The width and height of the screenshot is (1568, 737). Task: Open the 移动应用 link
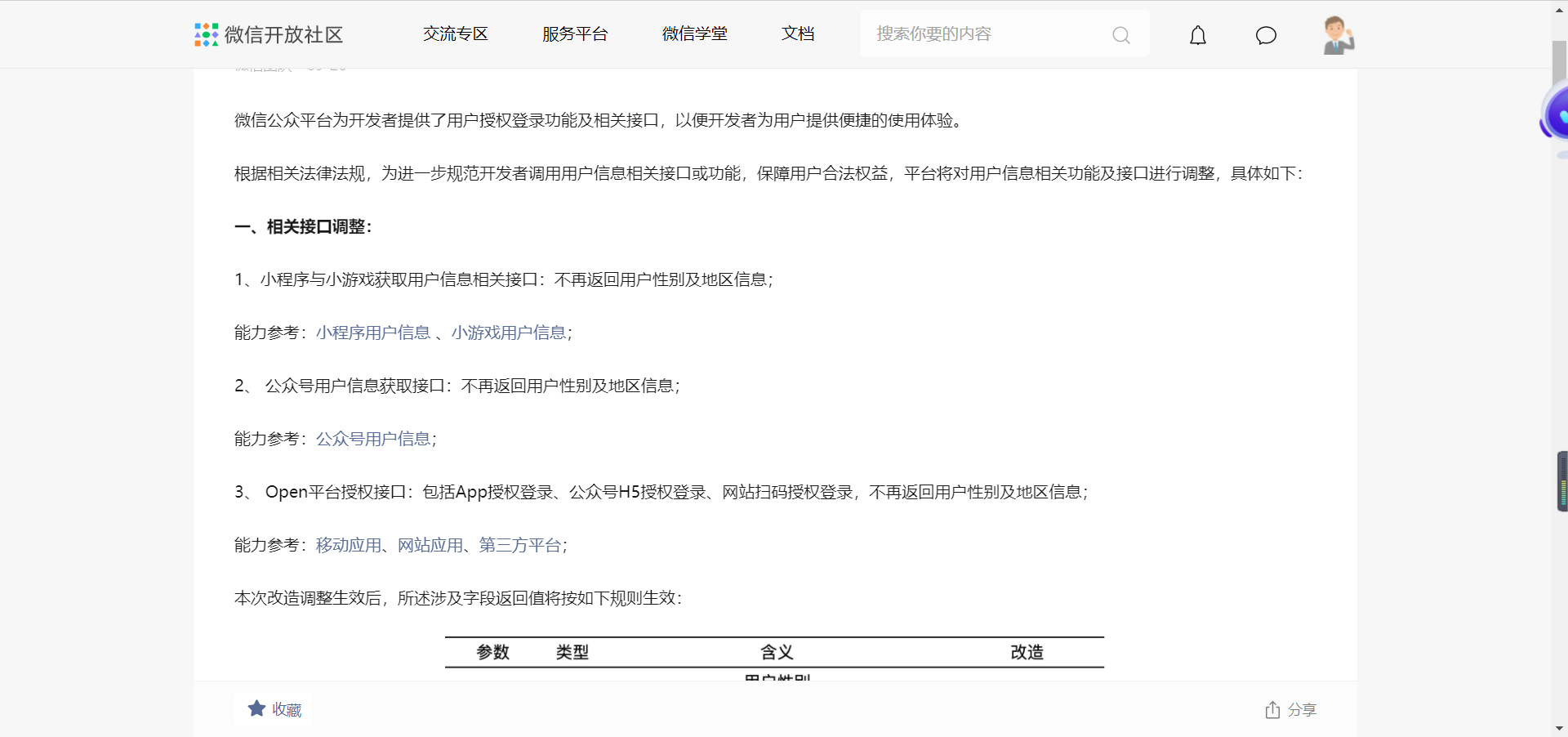coord(349,545)
